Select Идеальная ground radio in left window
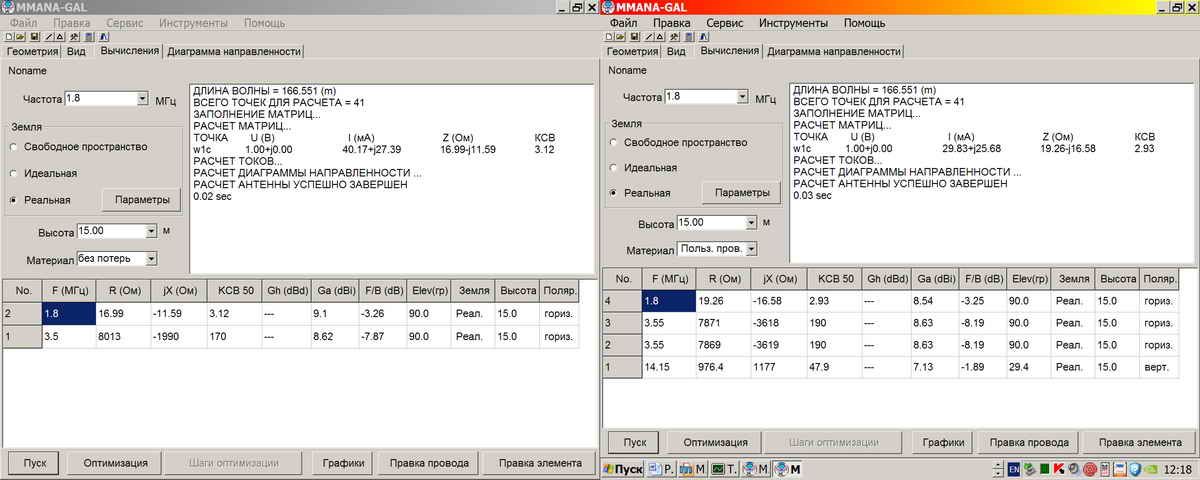 (x=14, y=173)
